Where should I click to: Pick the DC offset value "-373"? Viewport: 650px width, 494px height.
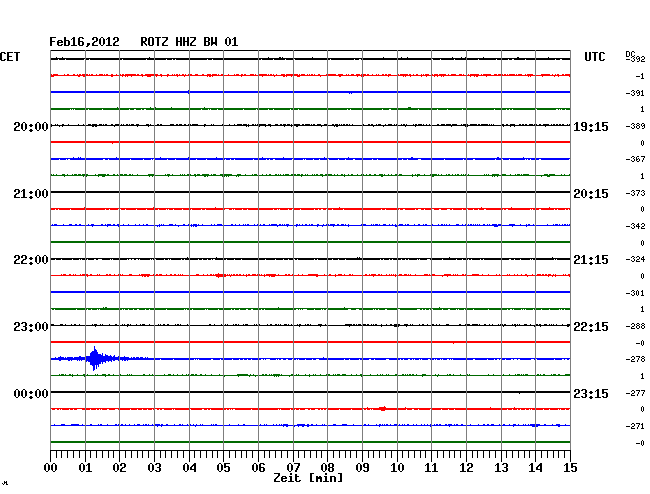[x=635, y=193]
